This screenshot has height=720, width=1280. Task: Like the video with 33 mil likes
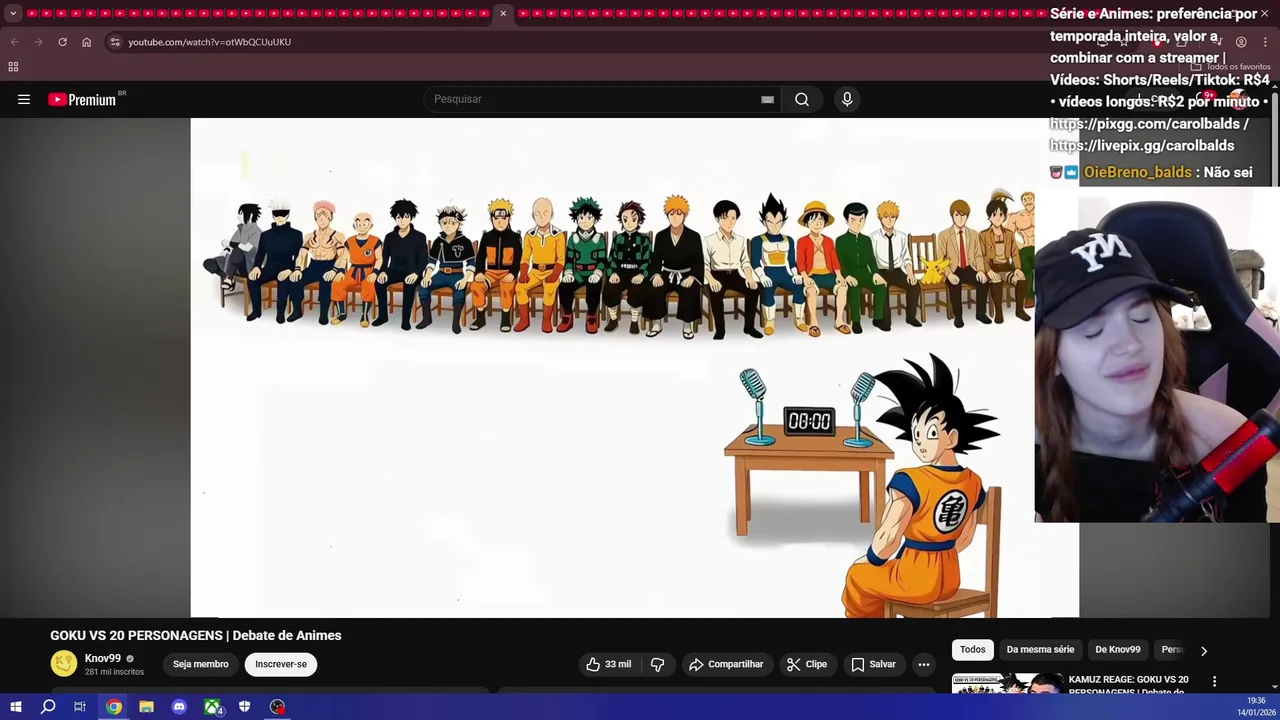click(609, 664)
